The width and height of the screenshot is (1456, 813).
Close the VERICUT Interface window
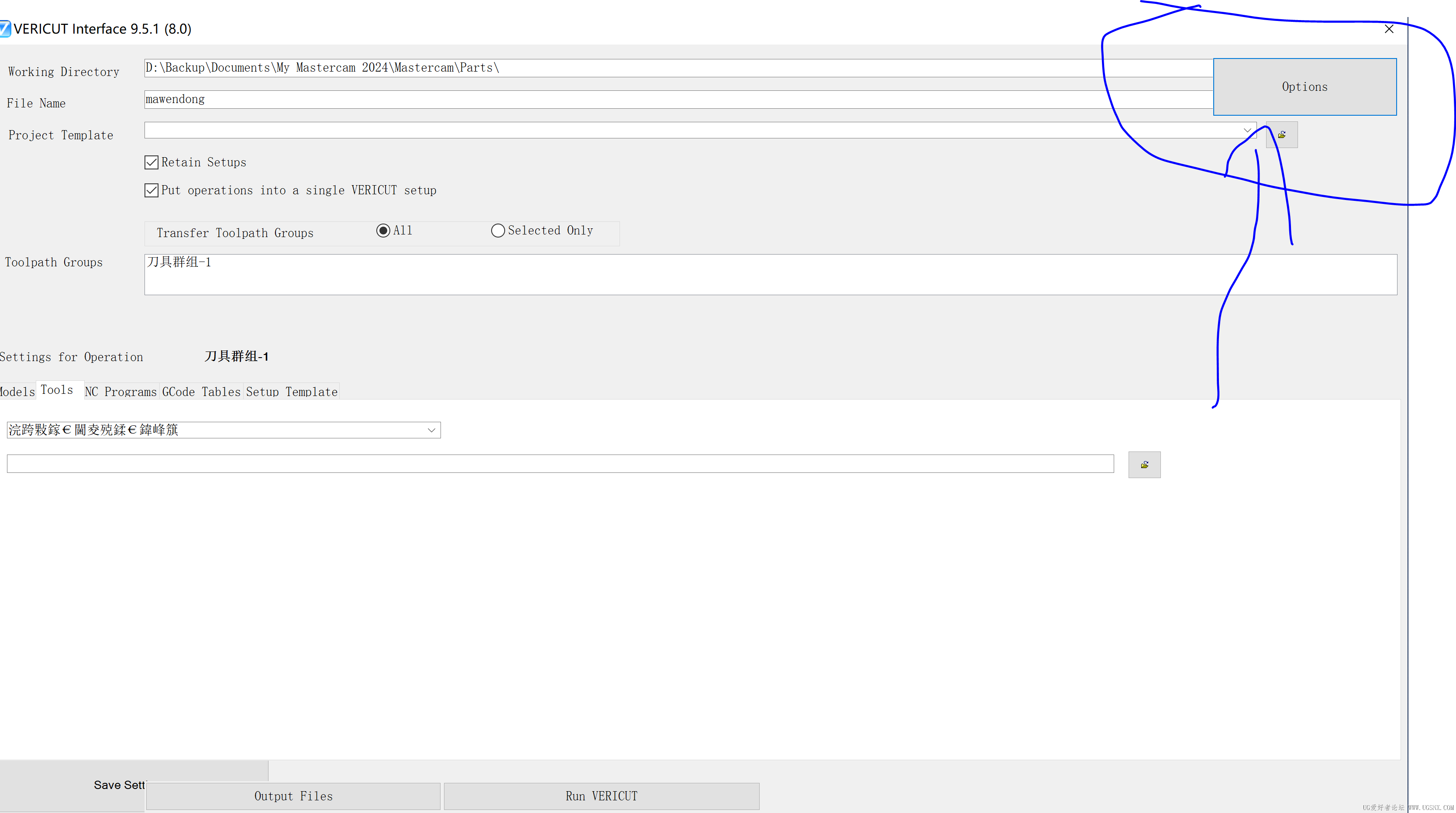coord(1389,29)
